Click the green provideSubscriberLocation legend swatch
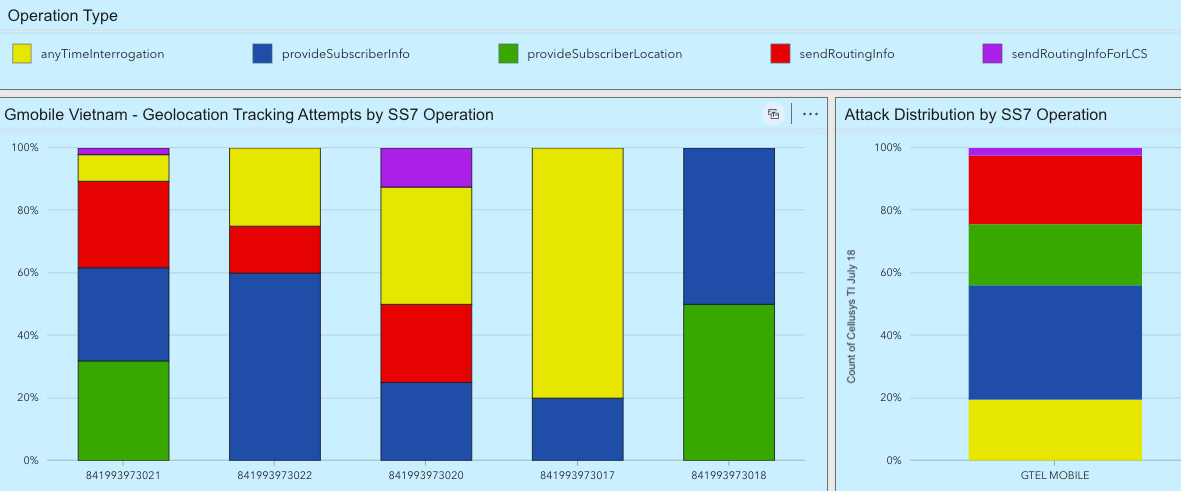The image size is (1181, 491). click(x=508, y=54)
